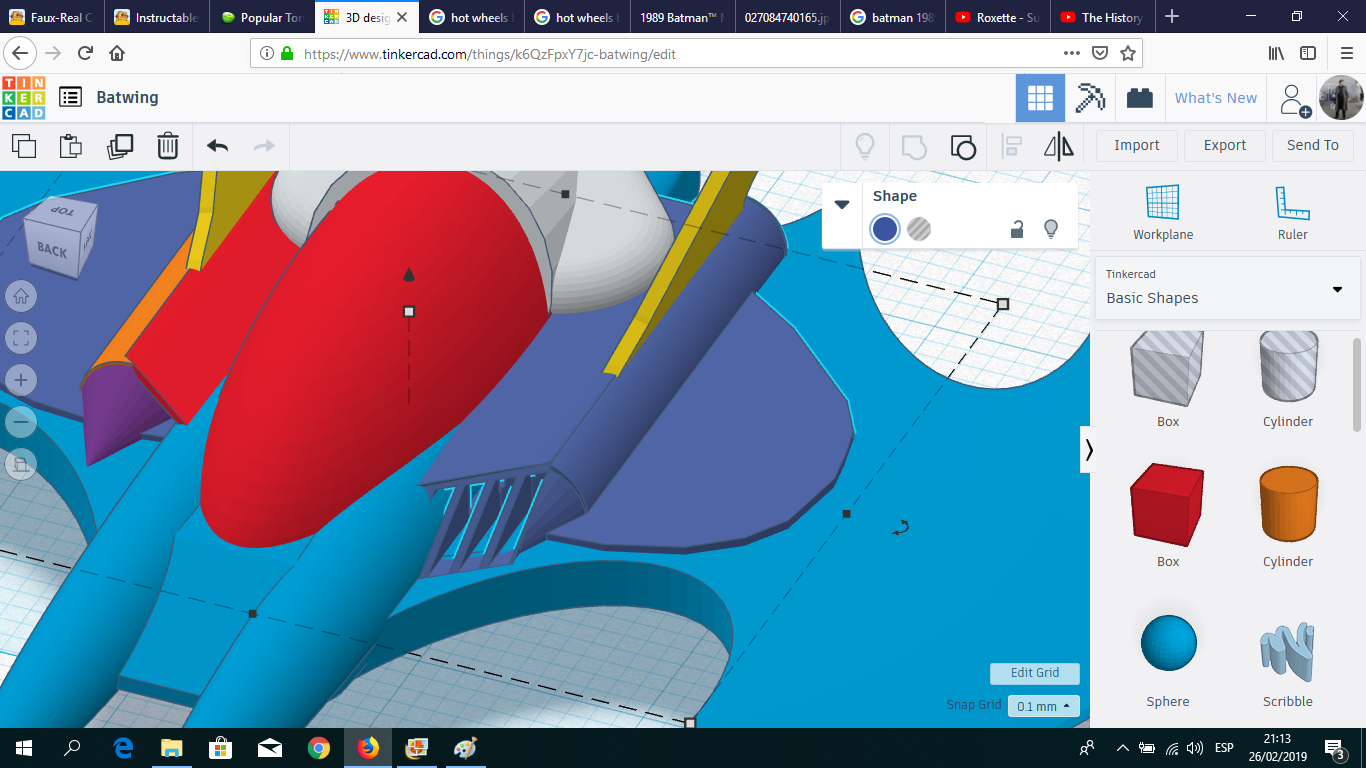The width and height of the screenshot is (1366, 768).
Task: Open the Blocks pickaxe mode
Action: pos(1090,98)
